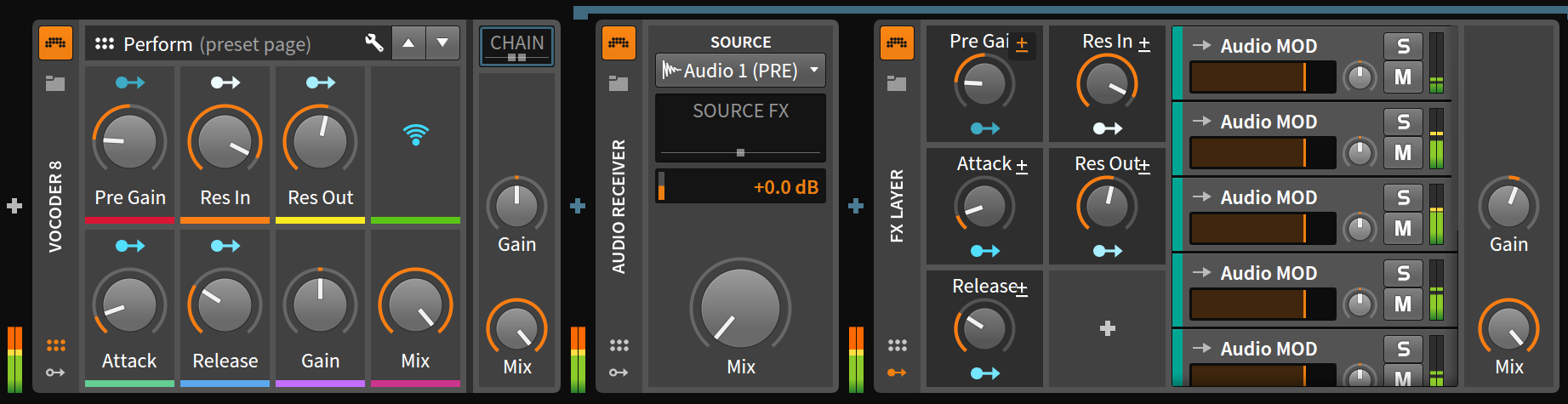This screenshot has width=1568, height=404.
Task: Show the Audio Receiver remote controls dots icon
Action: coord(619,345)
